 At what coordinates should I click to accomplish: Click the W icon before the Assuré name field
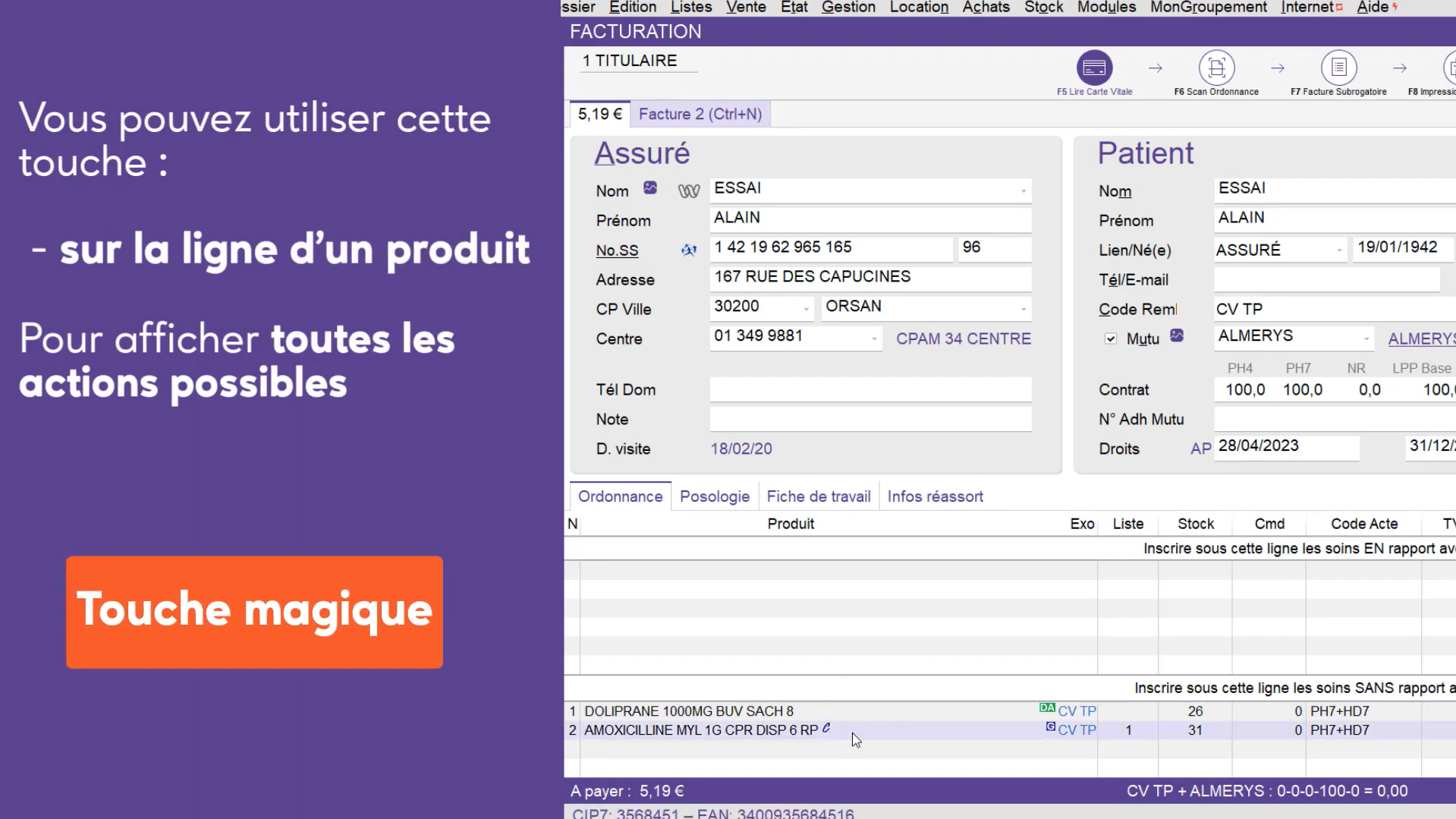(688, 191)
